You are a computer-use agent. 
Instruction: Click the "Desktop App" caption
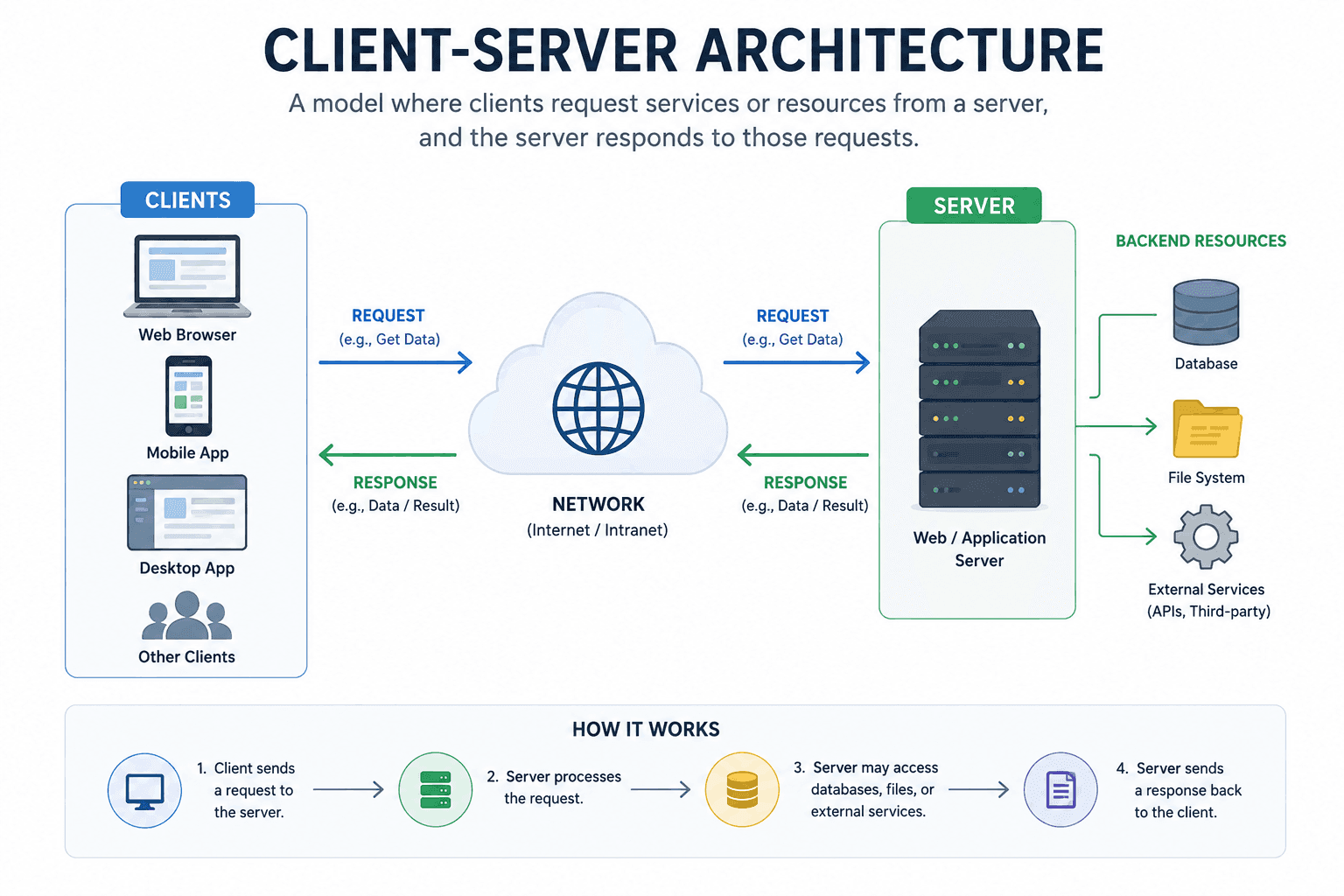pos(187,568)
